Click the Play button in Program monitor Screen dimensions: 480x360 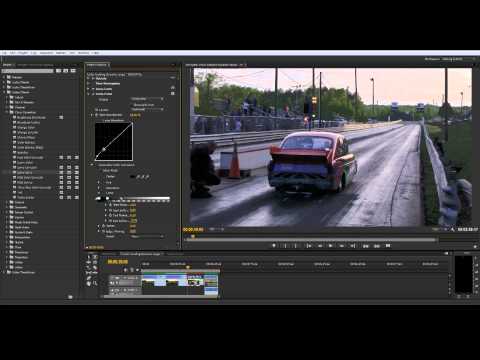pos(330,246)
